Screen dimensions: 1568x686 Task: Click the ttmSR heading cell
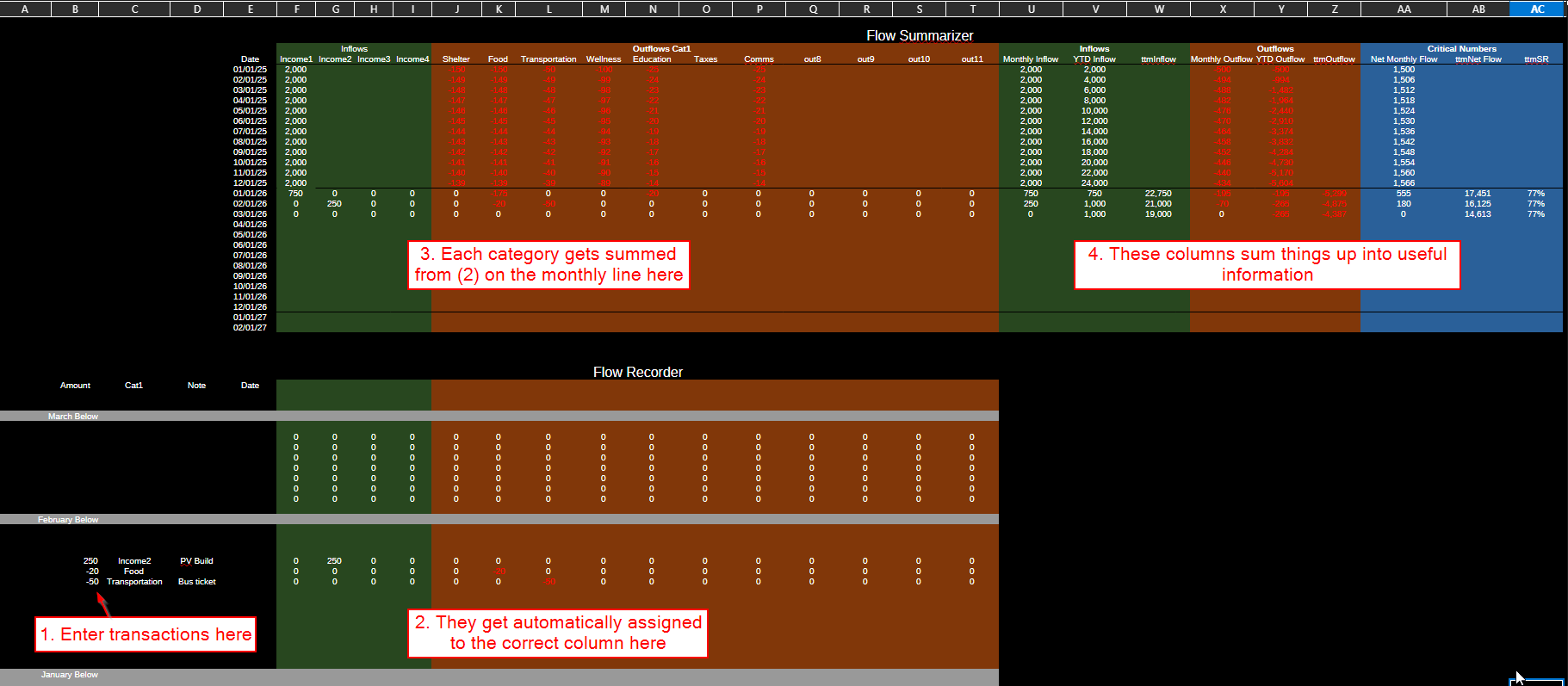[1536, 59]
